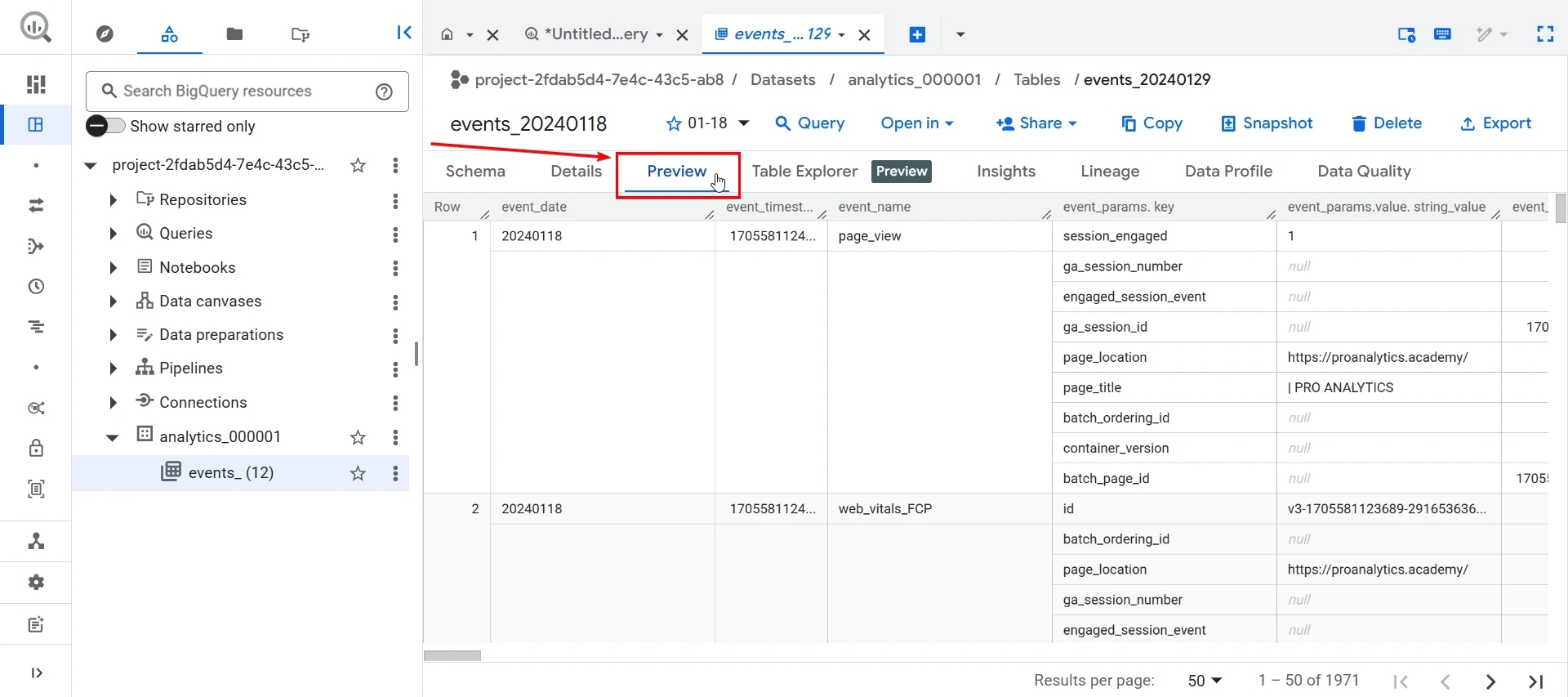The image size is (1568, 697).
Task: Open the Data Profile tab
Action: pyautogui.click(x=1228, y=172)
